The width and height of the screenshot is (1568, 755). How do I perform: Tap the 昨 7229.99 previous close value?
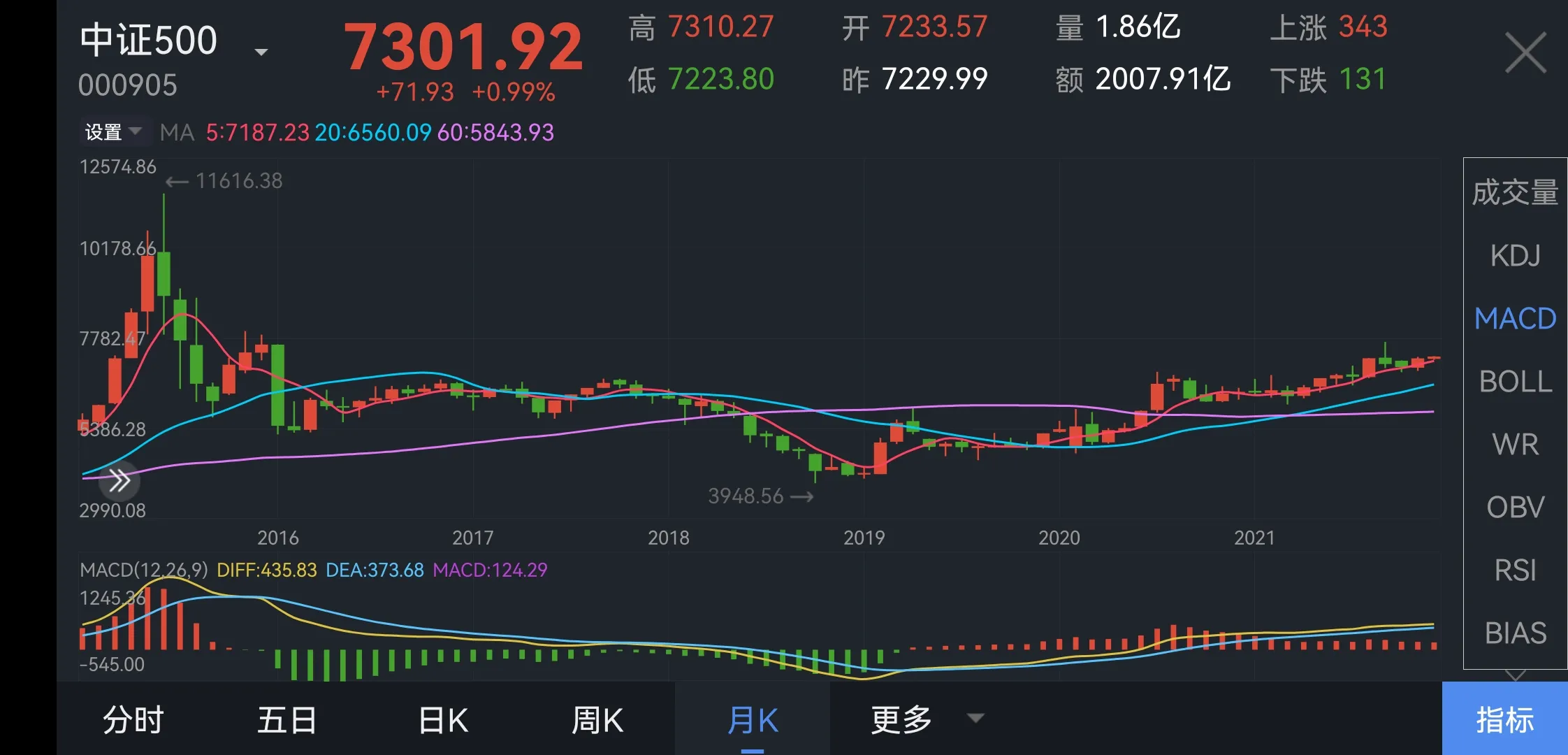click(915, 79)
